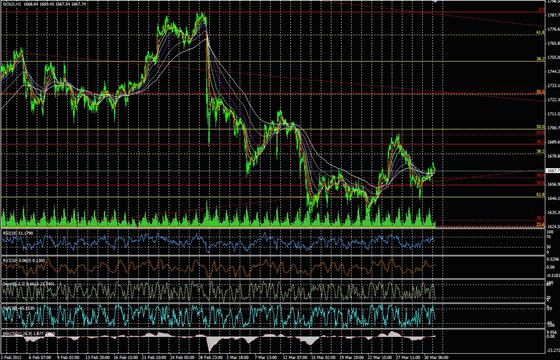Click the 12 Mar 07:00 time axis label

pyautogui.click(x=292, y=357)
